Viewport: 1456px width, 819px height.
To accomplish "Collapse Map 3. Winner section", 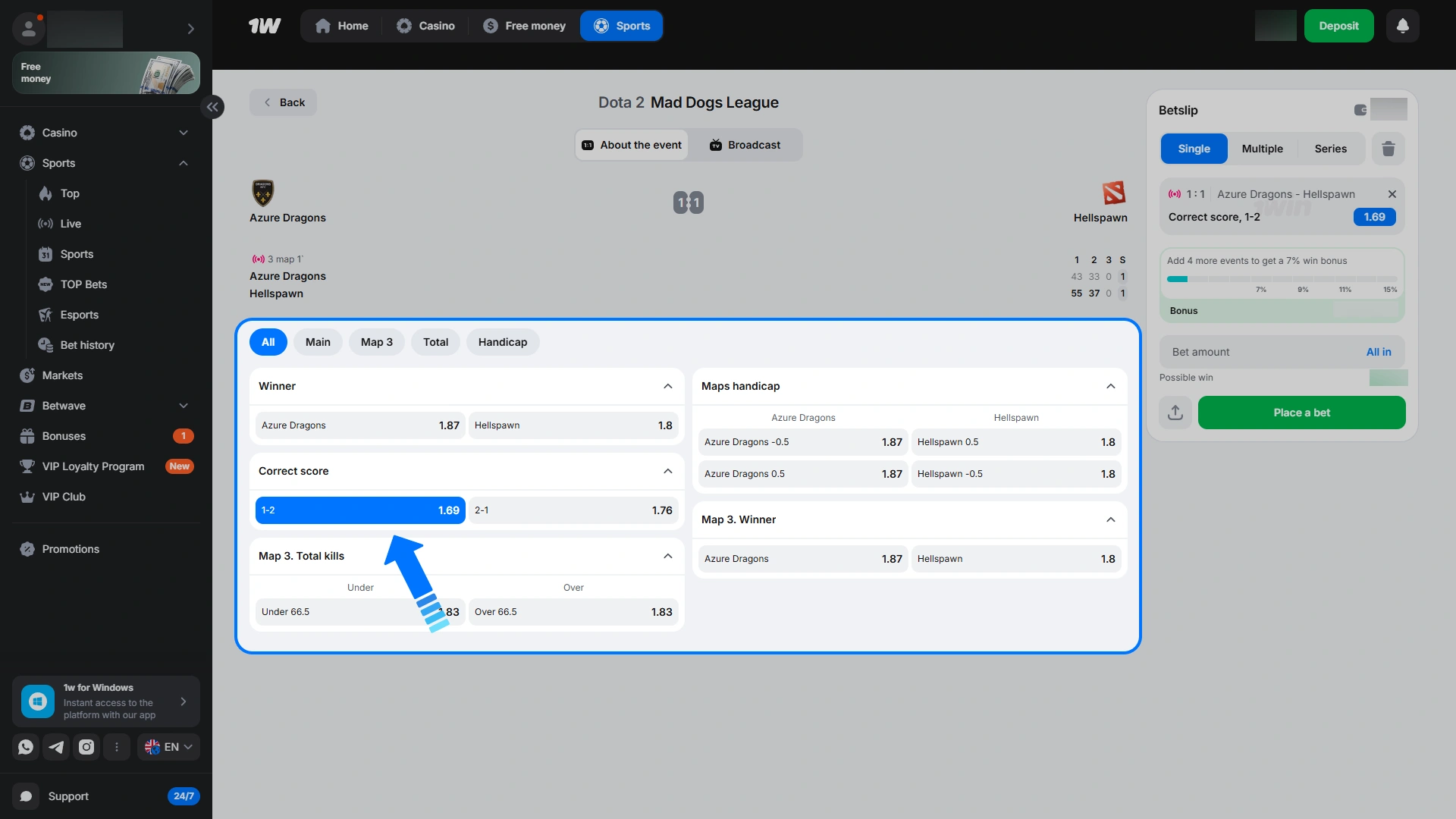I will click(1111, 519).
